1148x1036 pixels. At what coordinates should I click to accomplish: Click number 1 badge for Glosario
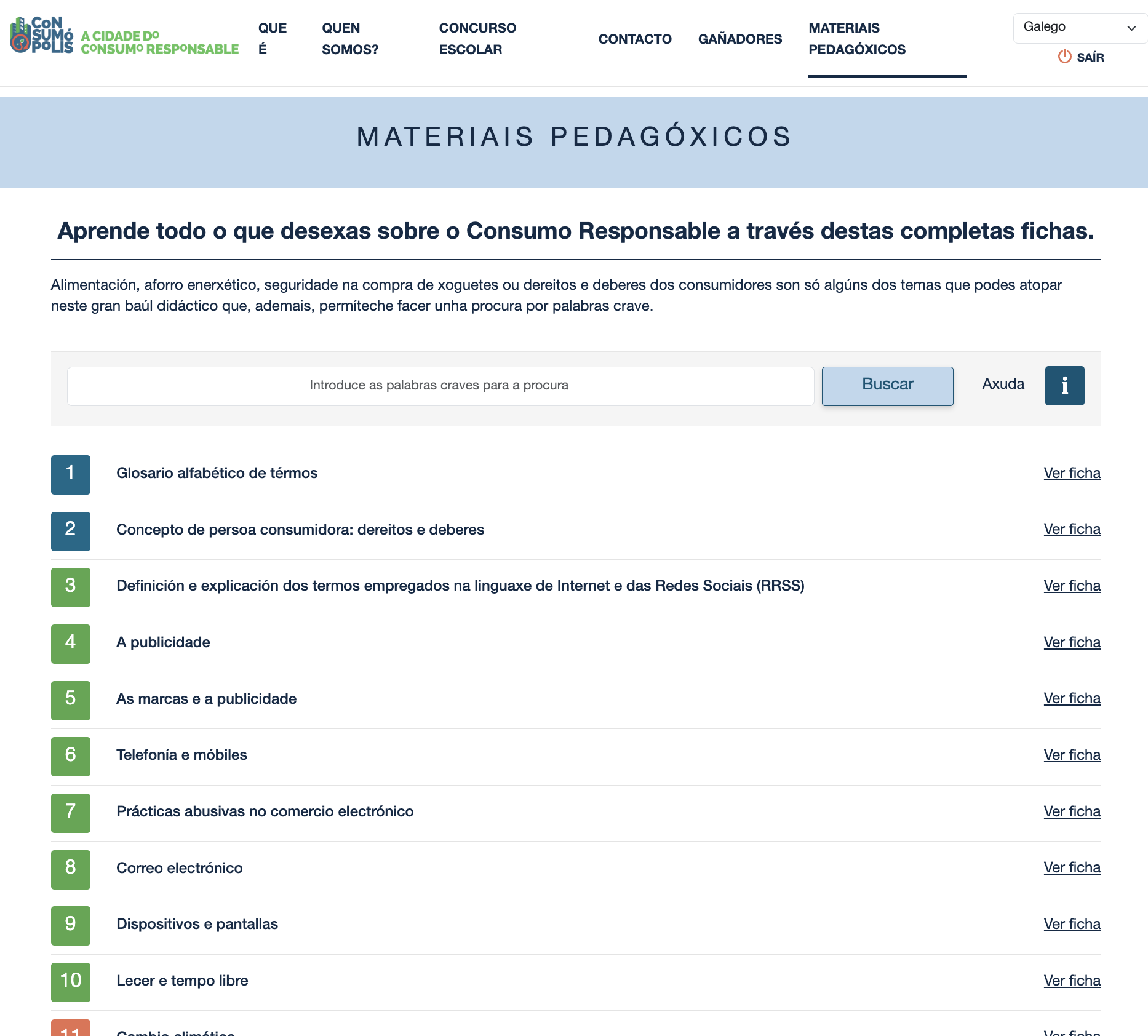coord(71,474)
